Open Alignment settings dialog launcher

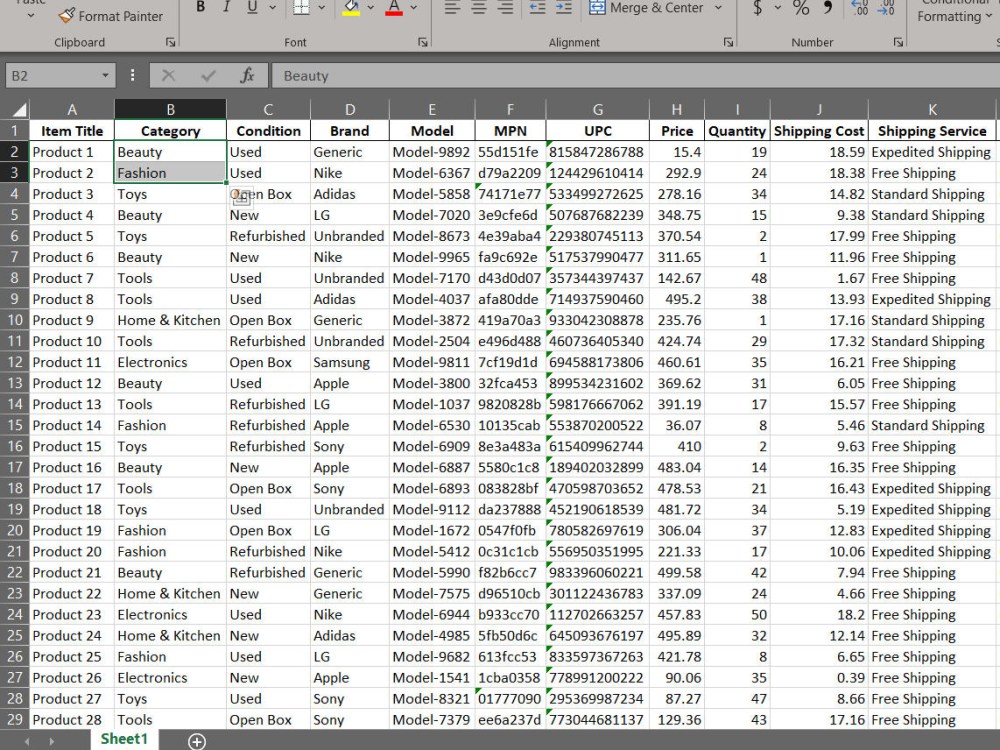coord(728,42)
